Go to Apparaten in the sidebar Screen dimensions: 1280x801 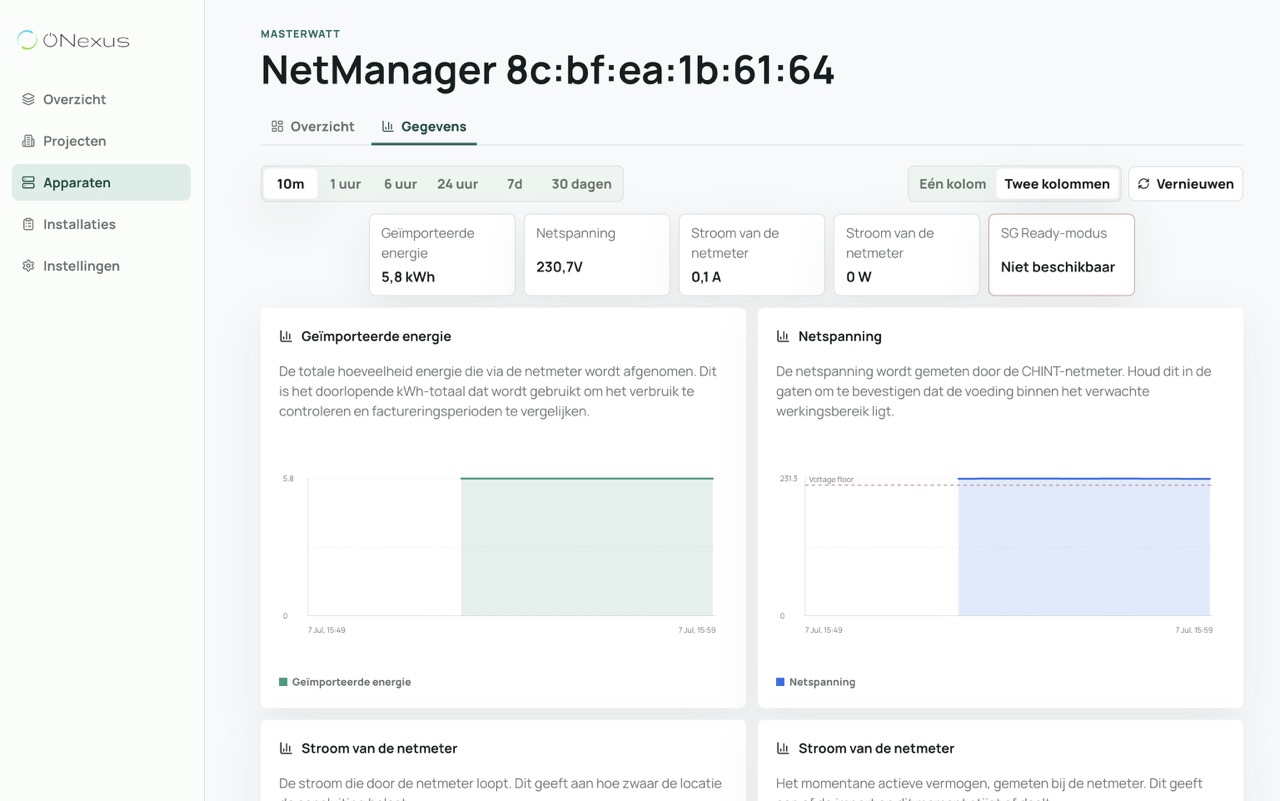pos(101,183)
